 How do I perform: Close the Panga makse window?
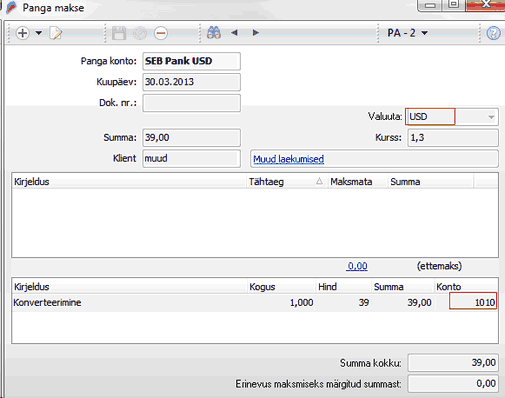pyautogui.click(x=485, y=5)
